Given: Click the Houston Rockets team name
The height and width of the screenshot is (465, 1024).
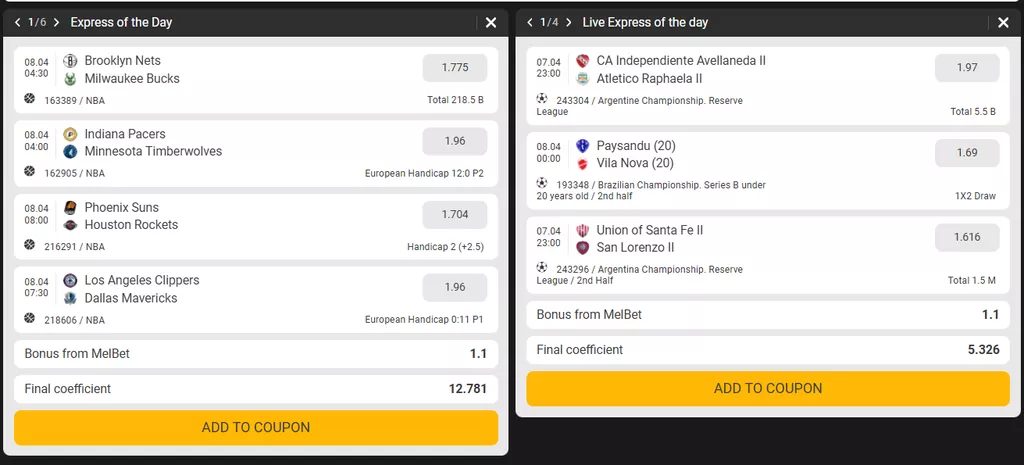Looking at the screenshot, I should (131, 225).
